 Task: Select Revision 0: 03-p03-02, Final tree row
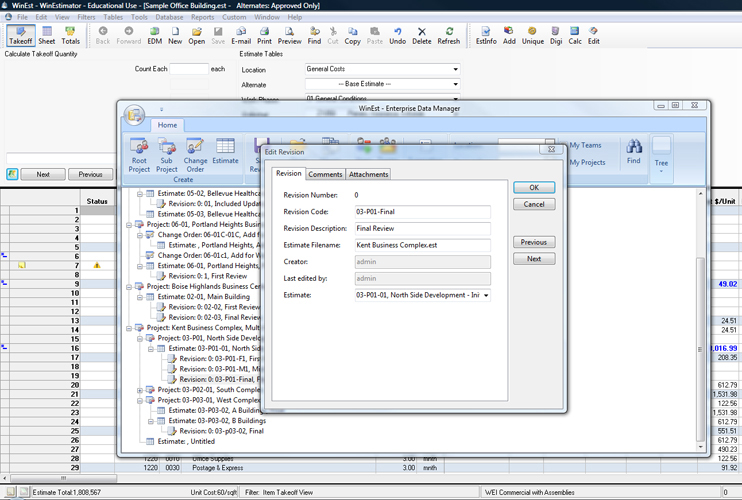[x=217, y=431]
